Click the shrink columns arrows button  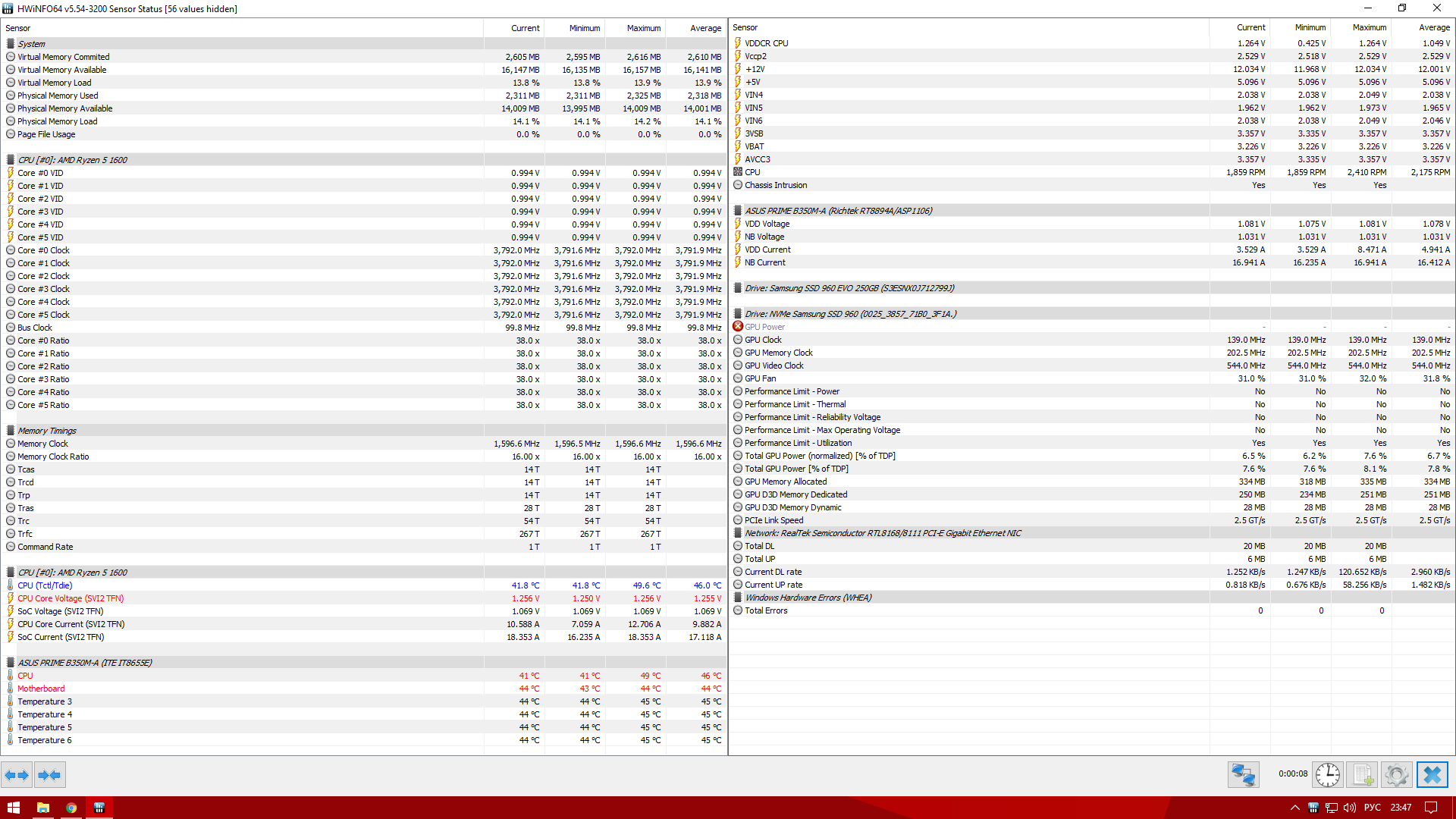49,775
